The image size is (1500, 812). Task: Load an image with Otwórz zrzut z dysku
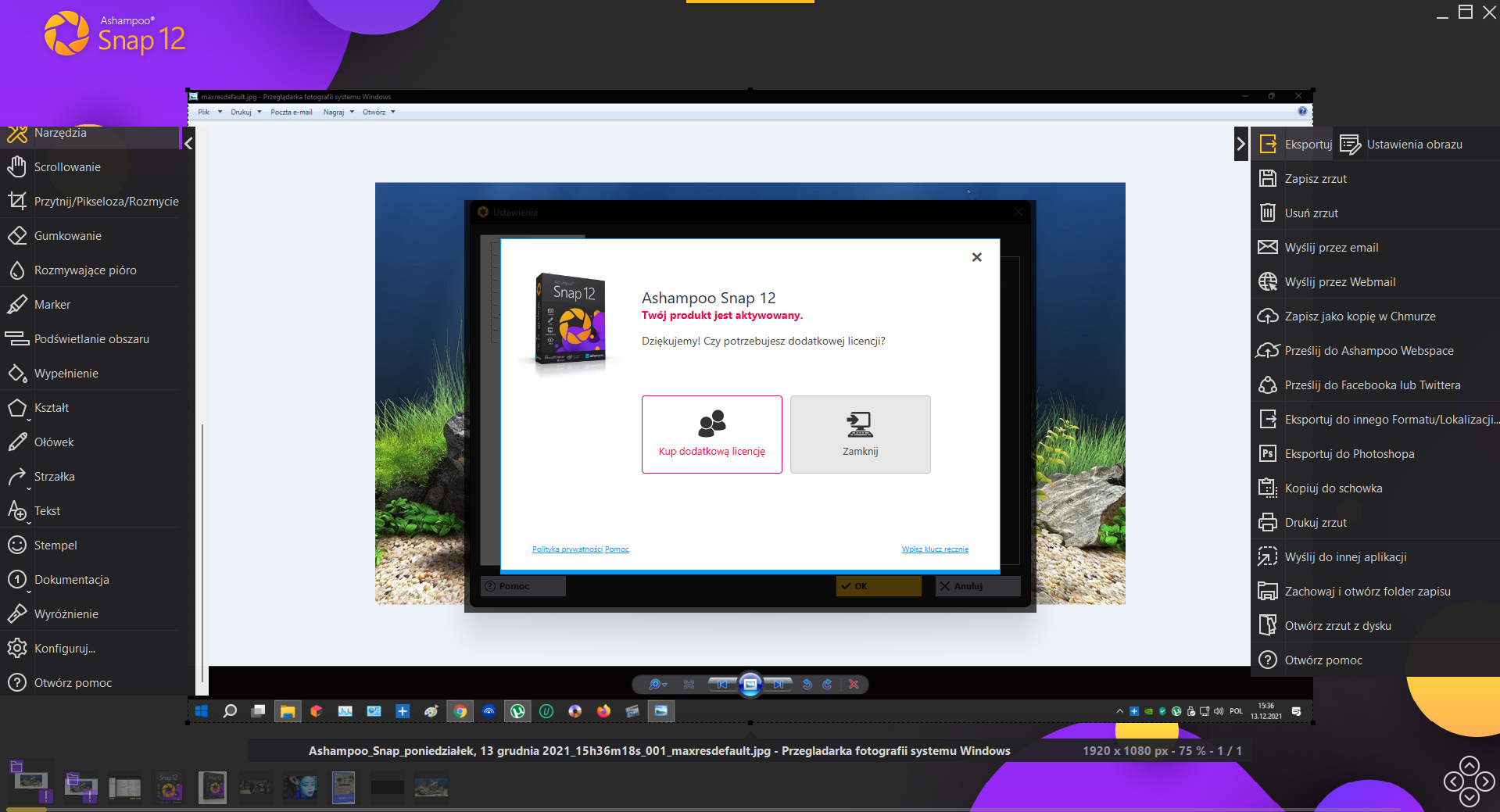pos(1376,626)
